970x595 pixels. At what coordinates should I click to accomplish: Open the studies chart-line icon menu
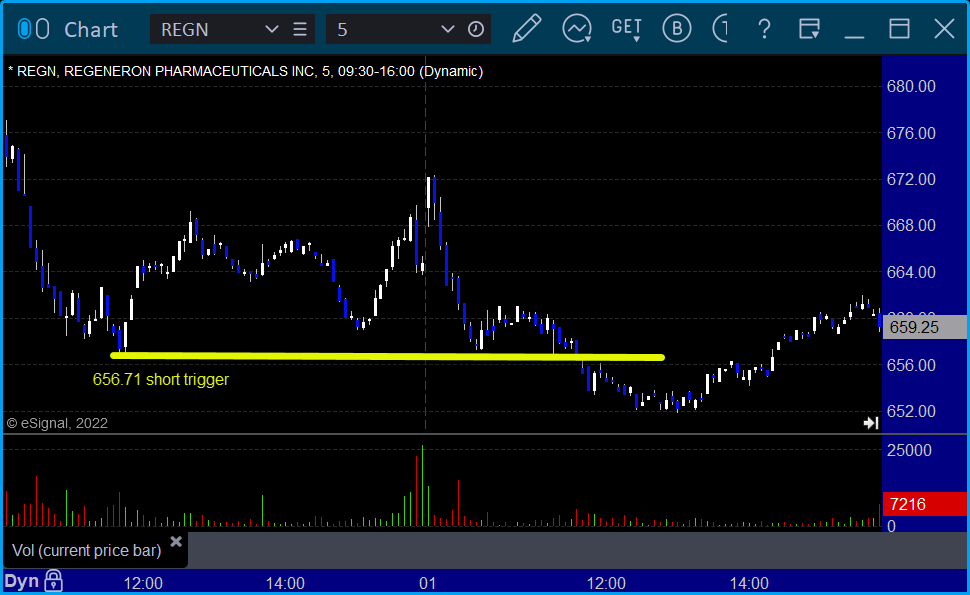[577, 28]
